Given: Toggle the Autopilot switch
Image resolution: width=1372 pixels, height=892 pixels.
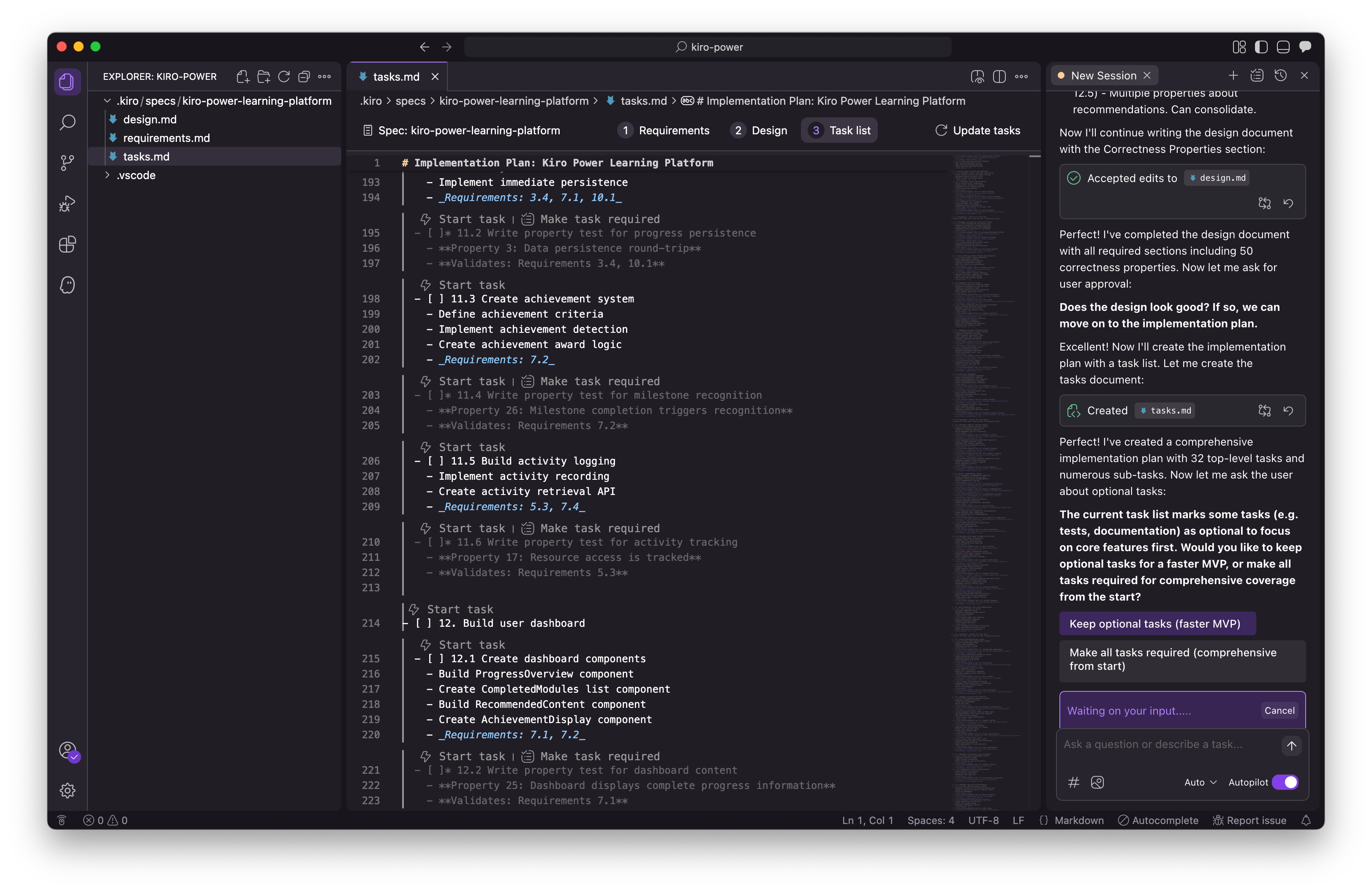Looking at the screenshot, I should coord(1285,782).
